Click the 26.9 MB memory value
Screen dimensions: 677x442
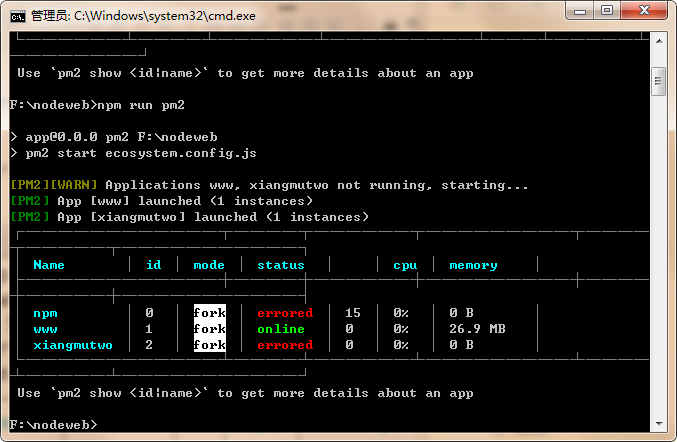[x=477, y=329]
